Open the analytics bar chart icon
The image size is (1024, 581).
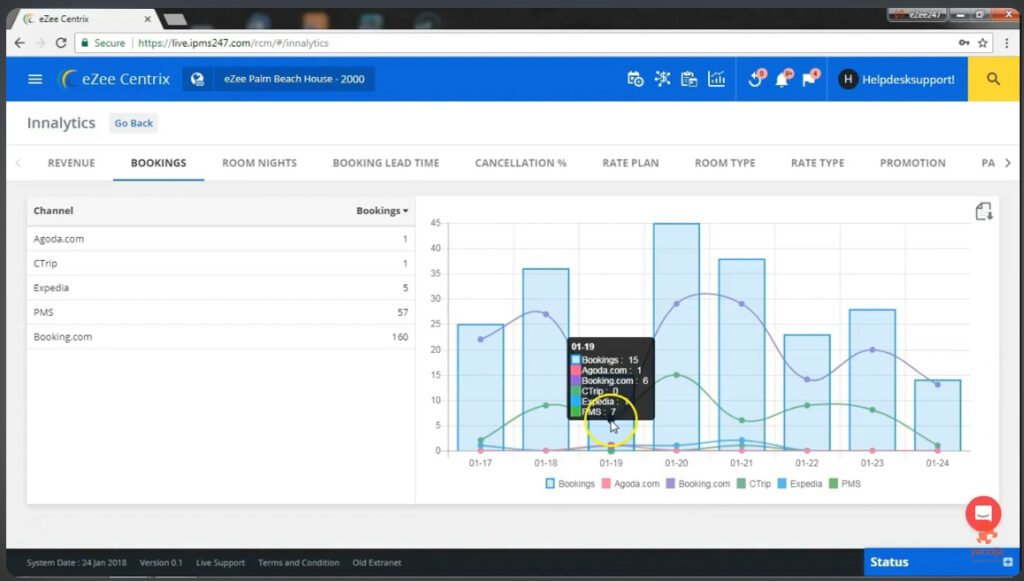click(x=716, y=78)
